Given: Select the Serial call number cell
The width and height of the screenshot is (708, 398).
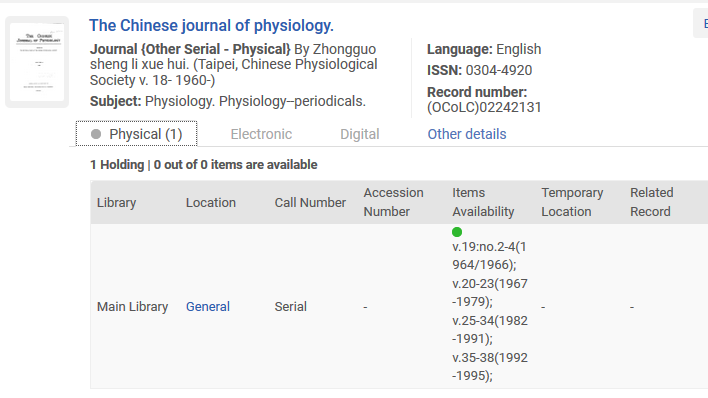Looking at the screenshot, I should point(290,307).
